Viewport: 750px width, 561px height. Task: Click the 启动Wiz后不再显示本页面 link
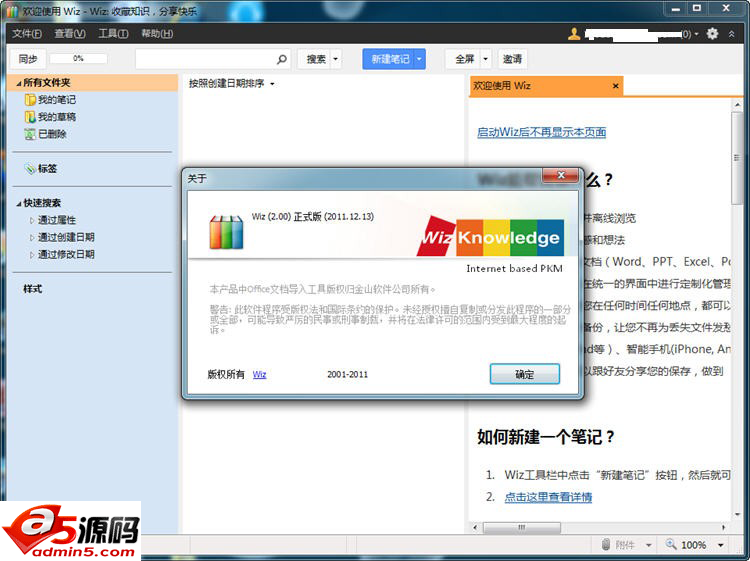coord(541,132)
